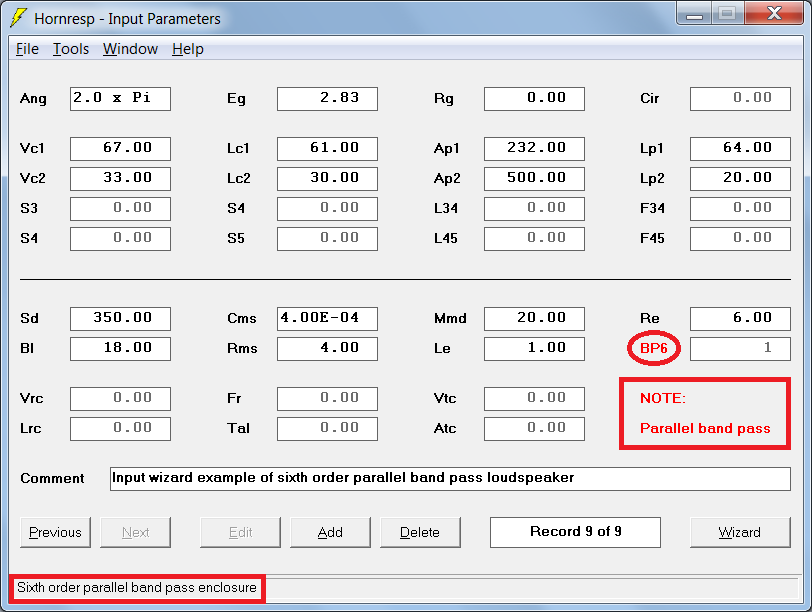Image resolution: width=812 pixels, height=612 pixels.
Task: Click status bar text Sixth order parallel band pass enclosure
Action: 137,588
